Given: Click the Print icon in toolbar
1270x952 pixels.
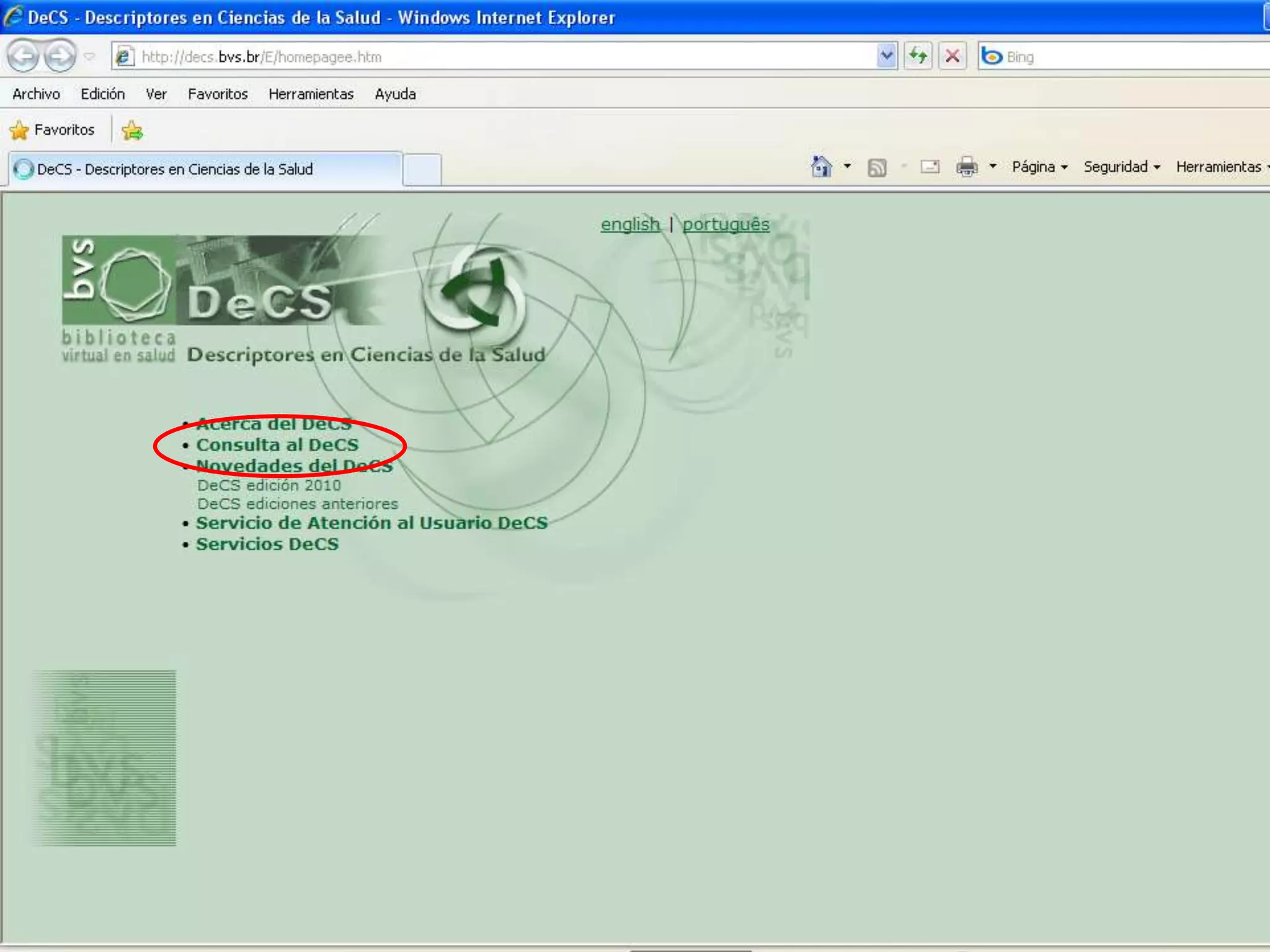Looking at the screenshot, I should (966, 167).
